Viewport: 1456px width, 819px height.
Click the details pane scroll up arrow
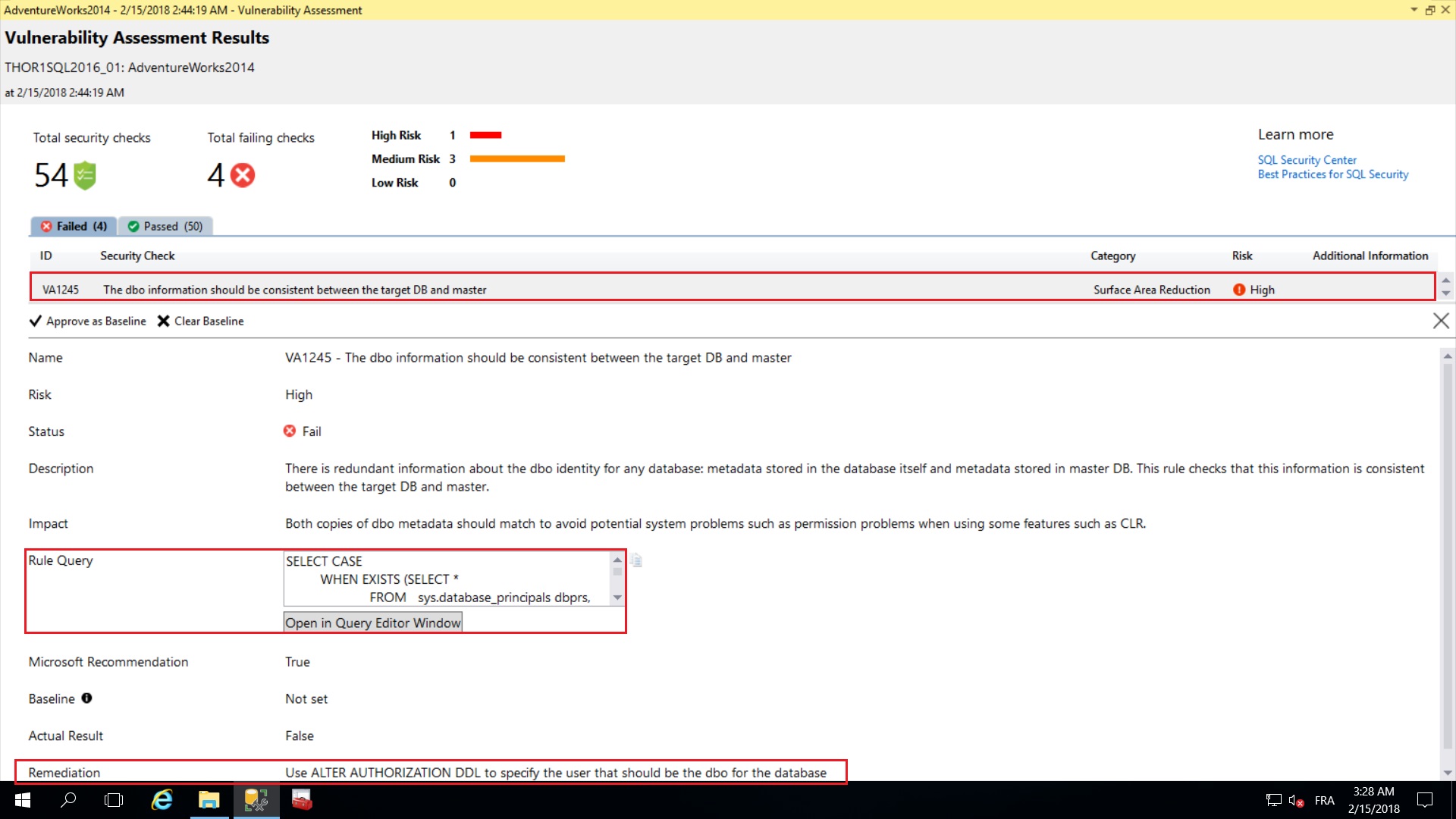pos(1447,356)
